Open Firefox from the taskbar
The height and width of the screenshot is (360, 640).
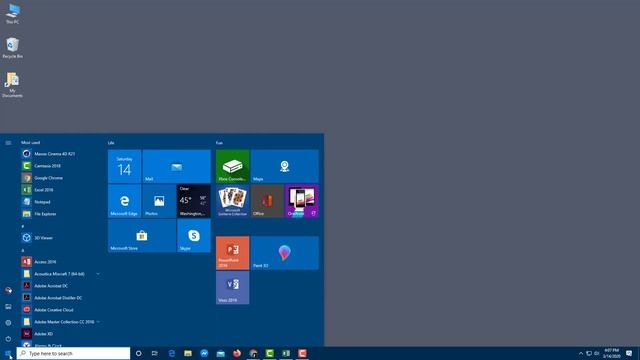click(237, 353)
